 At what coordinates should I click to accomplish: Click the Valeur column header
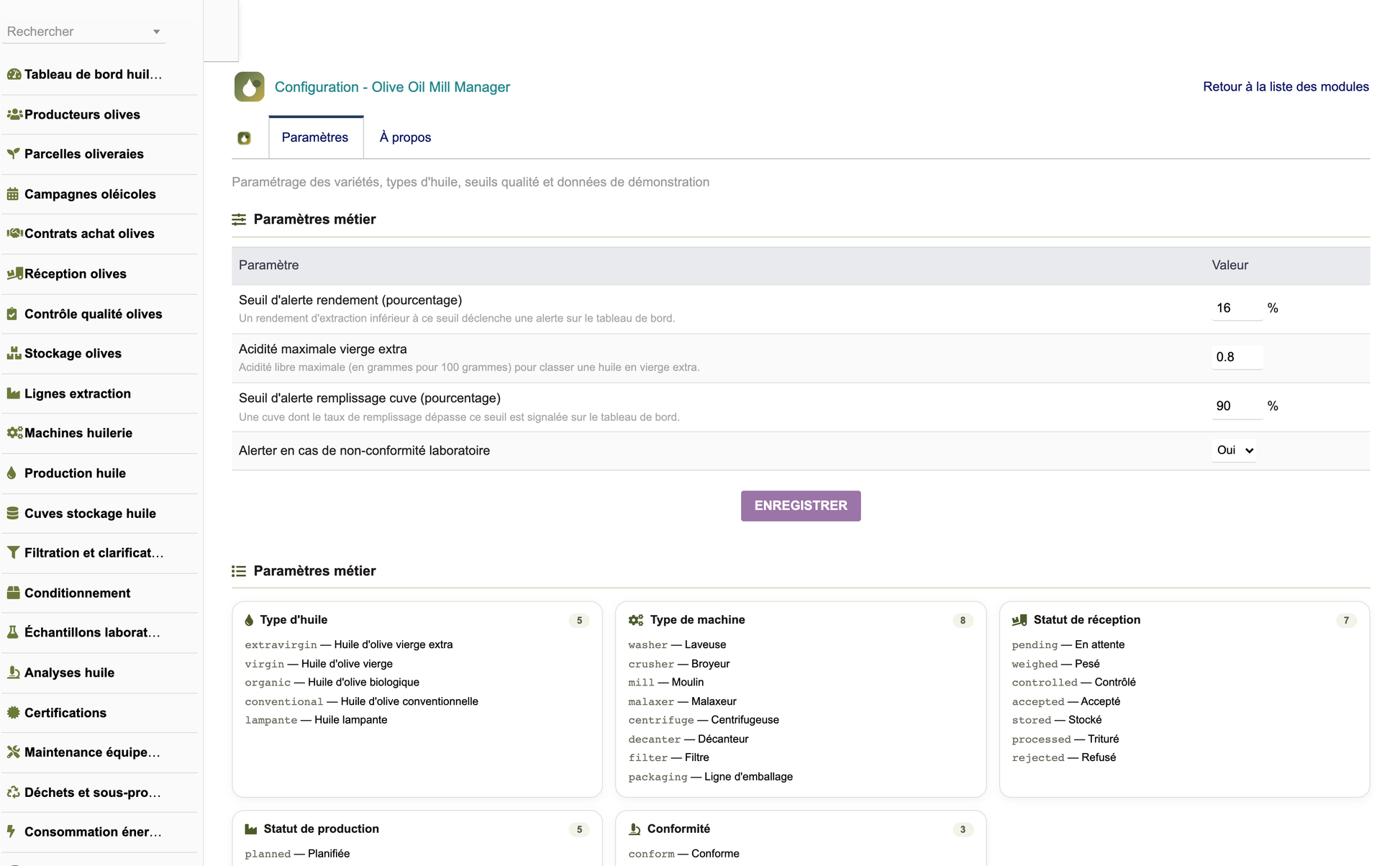click(x=1229, y=265)
